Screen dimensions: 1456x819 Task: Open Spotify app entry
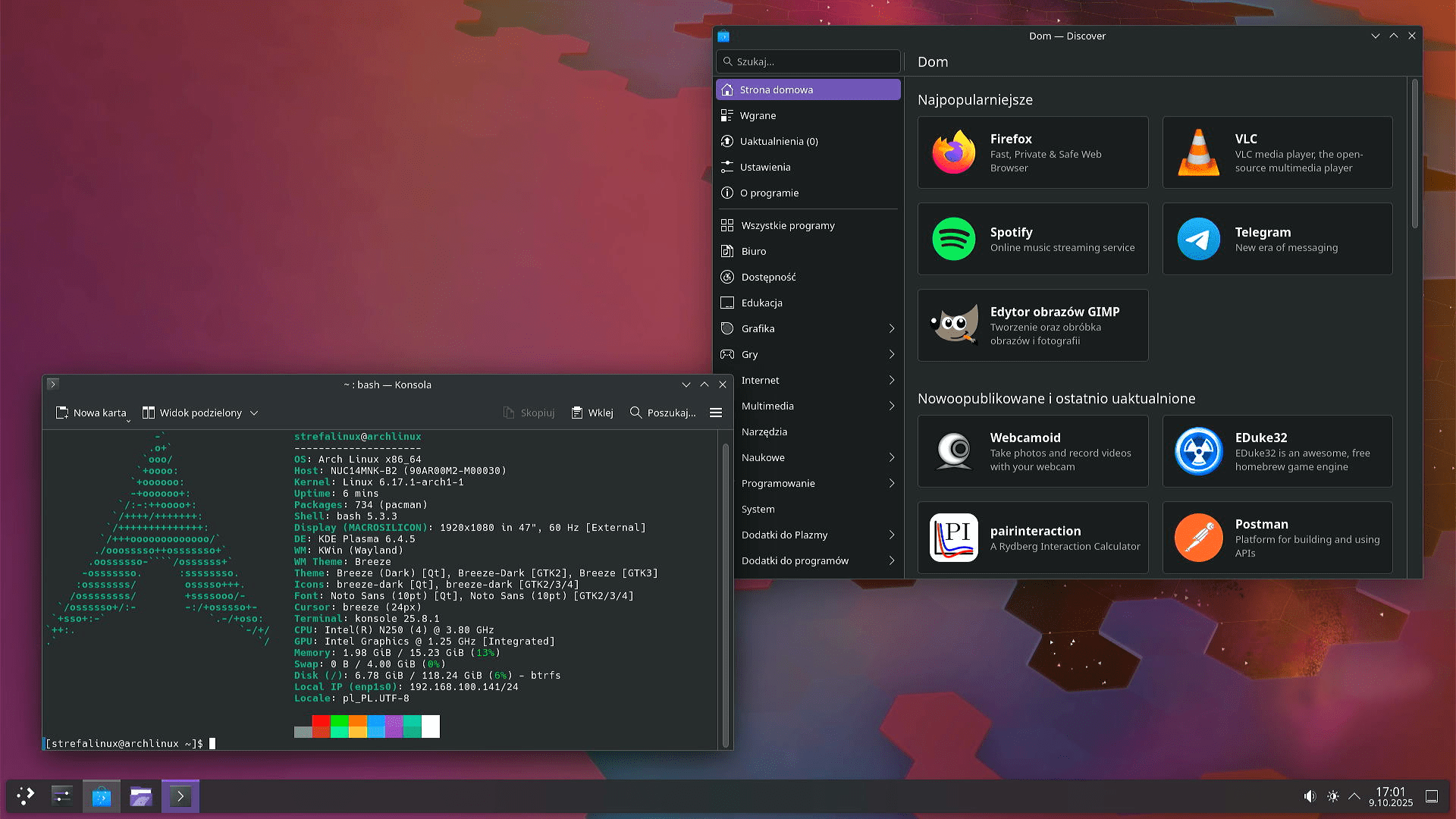pyautogui.click(x=1032, y=239)
